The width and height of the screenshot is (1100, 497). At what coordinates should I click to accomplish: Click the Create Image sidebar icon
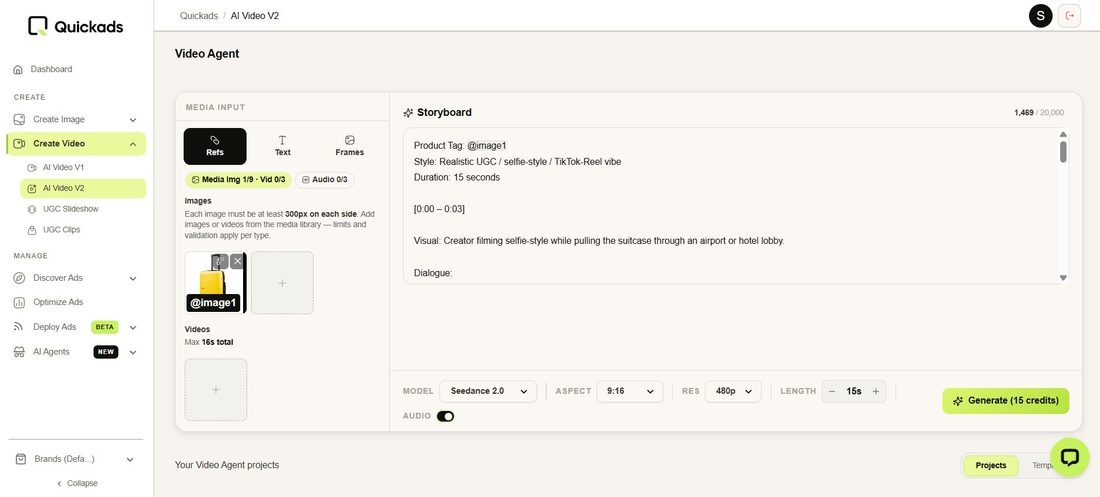20,119
